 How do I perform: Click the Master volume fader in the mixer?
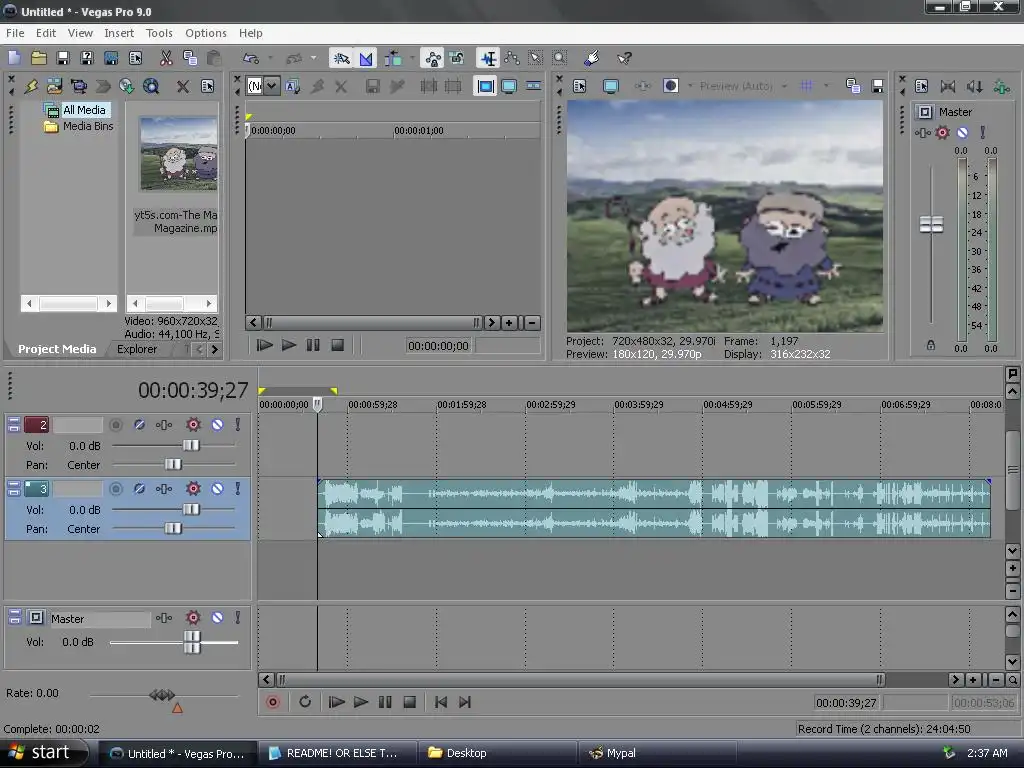click(931, 224)
